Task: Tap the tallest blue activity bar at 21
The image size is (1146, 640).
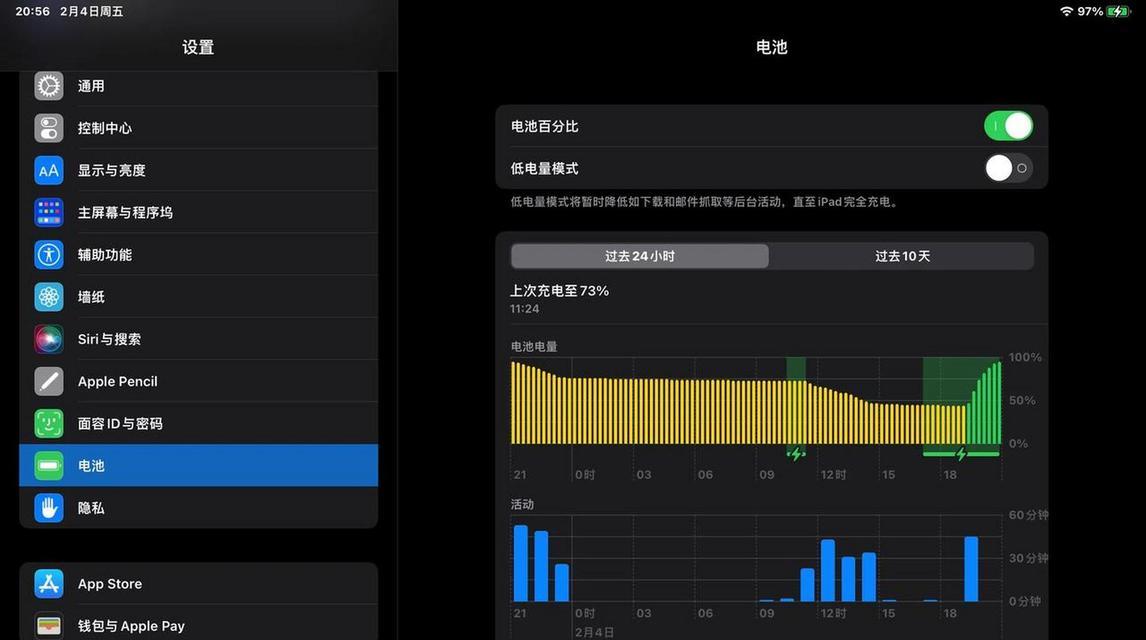Action: pyautogui.click(x=520, y=563)
